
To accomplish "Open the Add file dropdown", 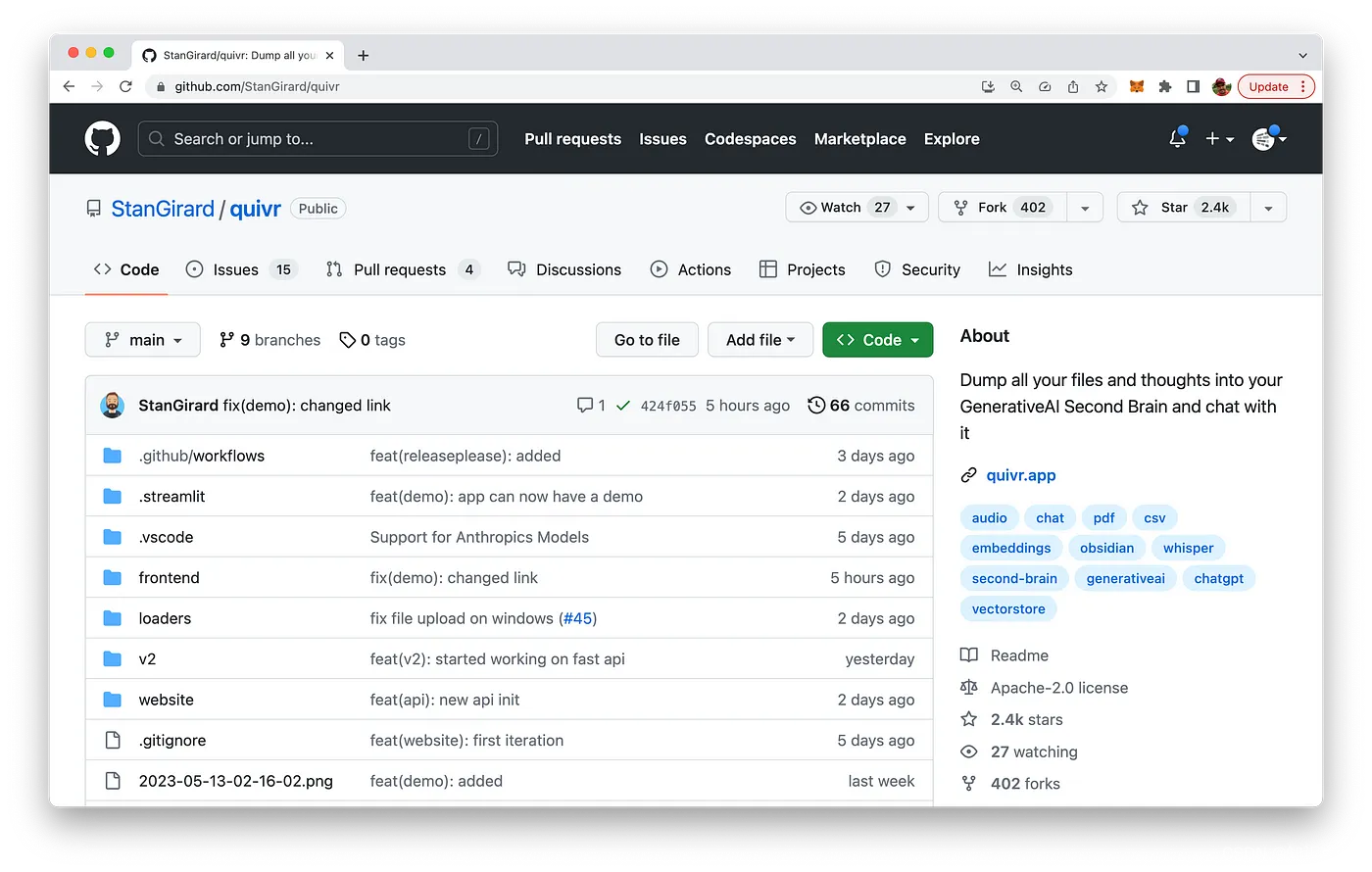I will click(x=760, y=340).
